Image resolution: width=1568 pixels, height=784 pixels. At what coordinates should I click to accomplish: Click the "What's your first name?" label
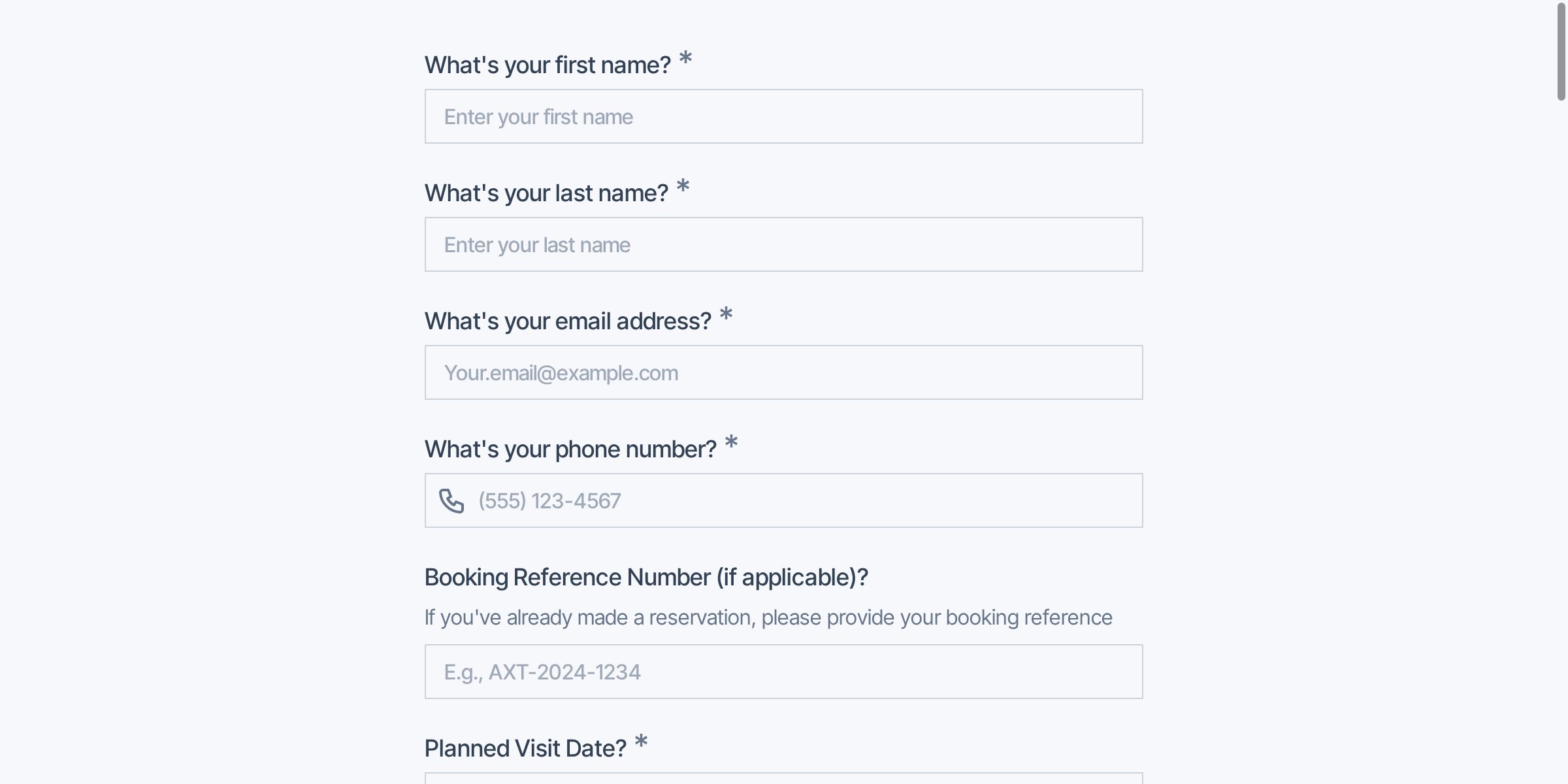pyautogui.click(x=547, y=65)
